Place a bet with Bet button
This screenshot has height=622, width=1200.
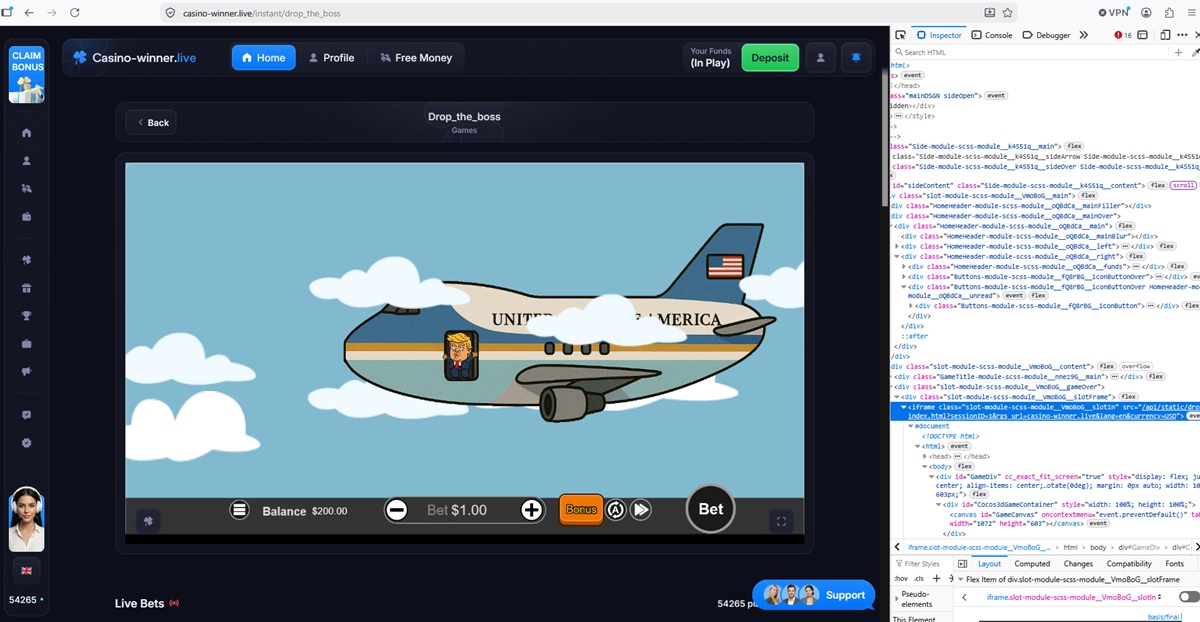click(711, 509)
